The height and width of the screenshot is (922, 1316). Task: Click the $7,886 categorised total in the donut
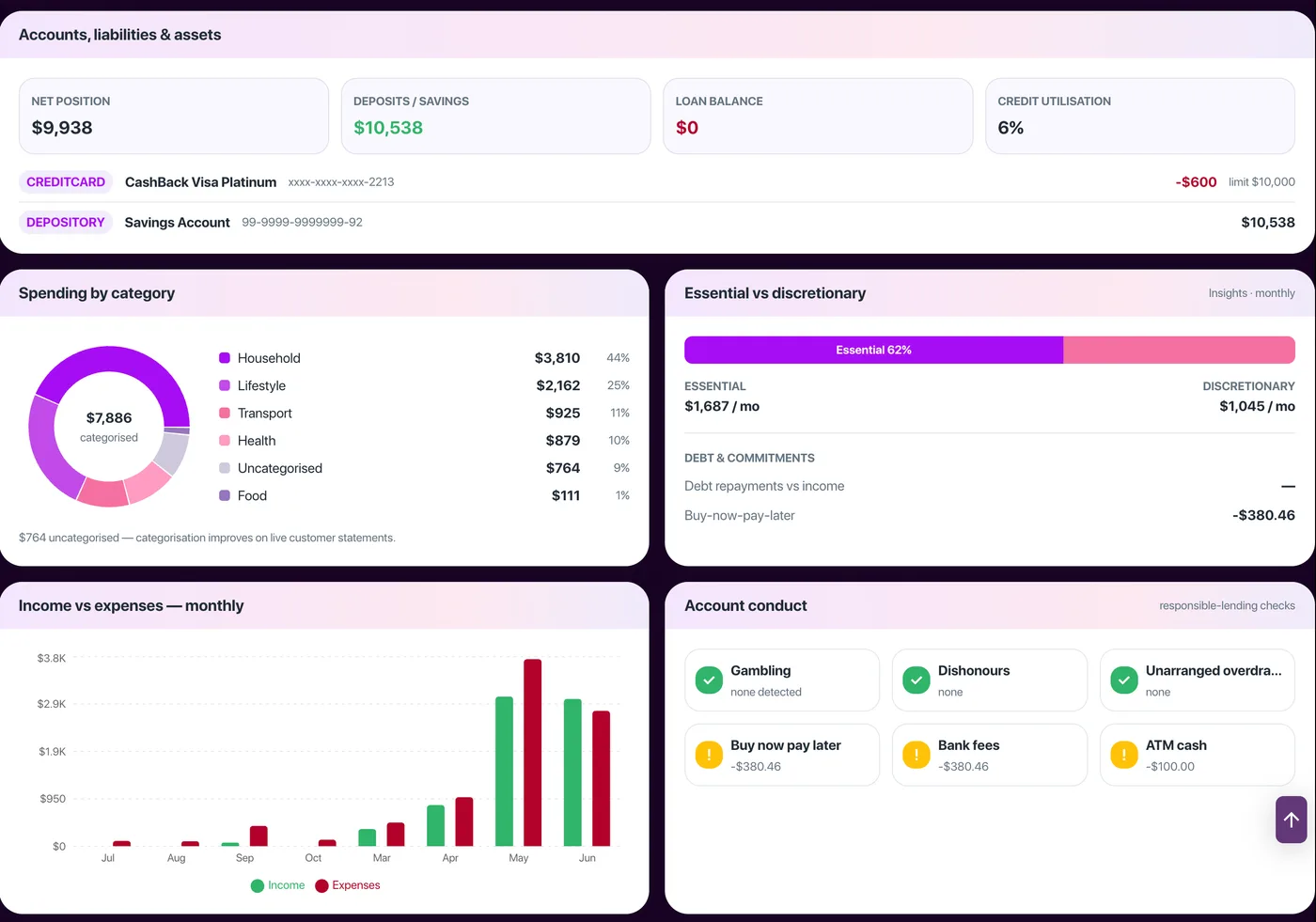pyautogui.click(x=109, y=418)
